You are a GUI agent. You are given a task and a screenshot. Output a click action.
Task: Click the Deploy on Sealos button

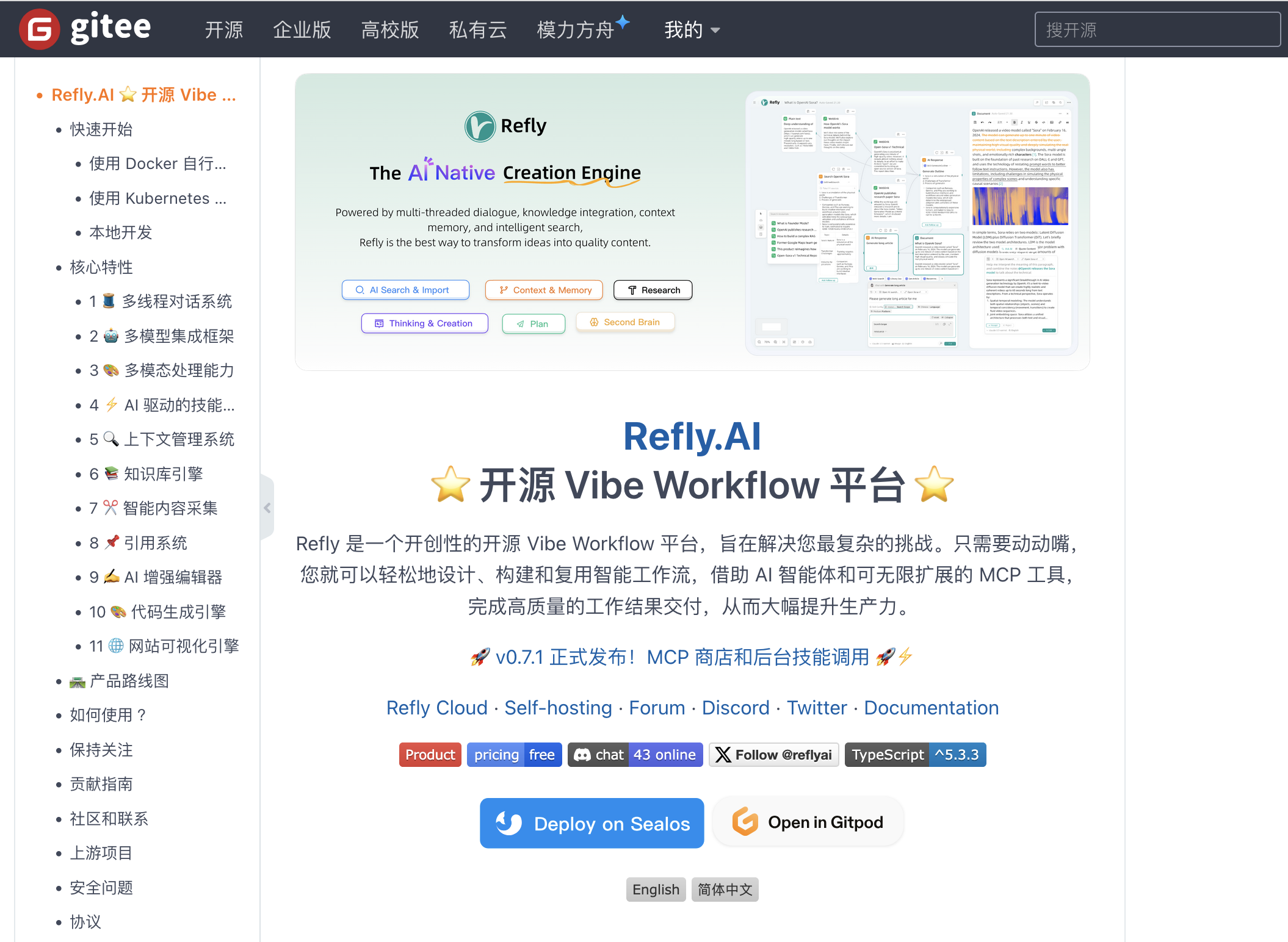tap(591, 823)
